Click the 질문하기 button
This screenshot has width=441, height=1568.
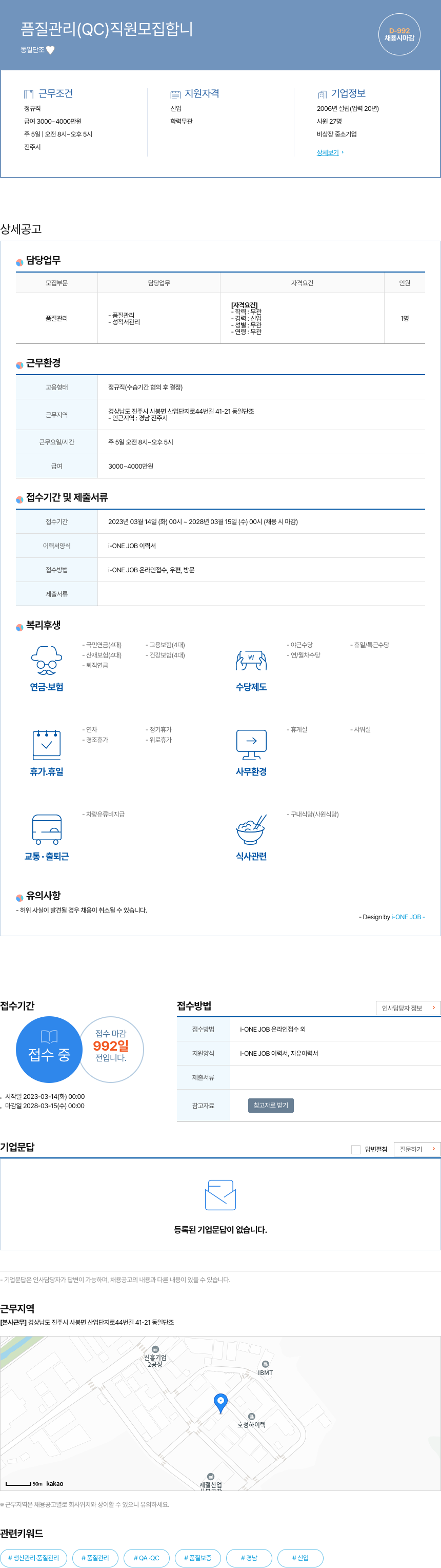[417, 1149]
